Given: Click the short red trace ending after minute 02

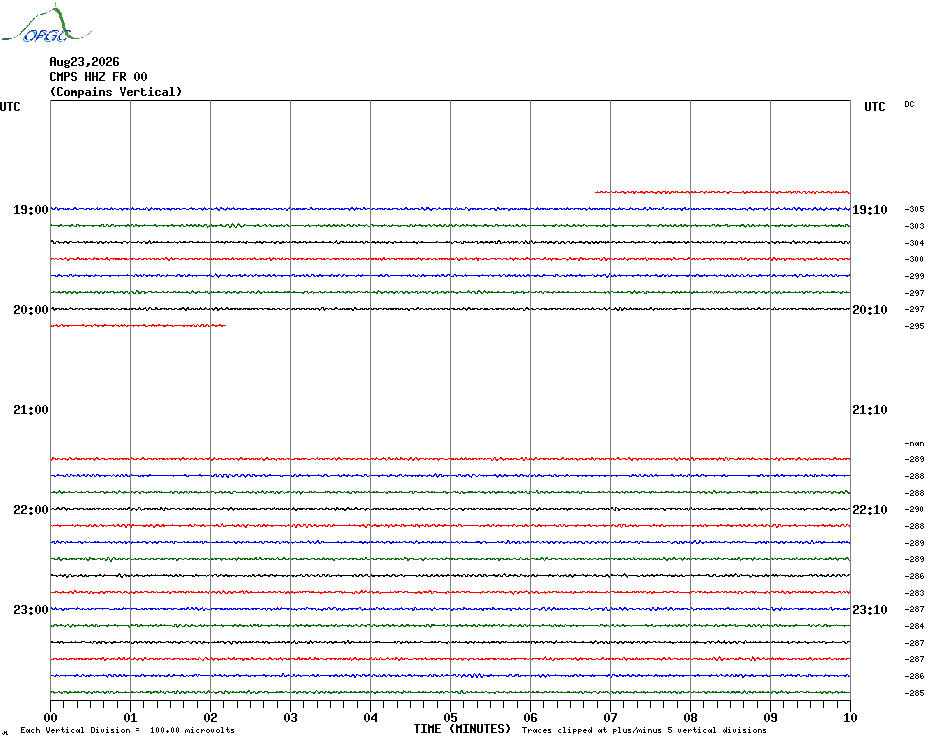Looking at the screenshot, I should (x=138, y=325).
